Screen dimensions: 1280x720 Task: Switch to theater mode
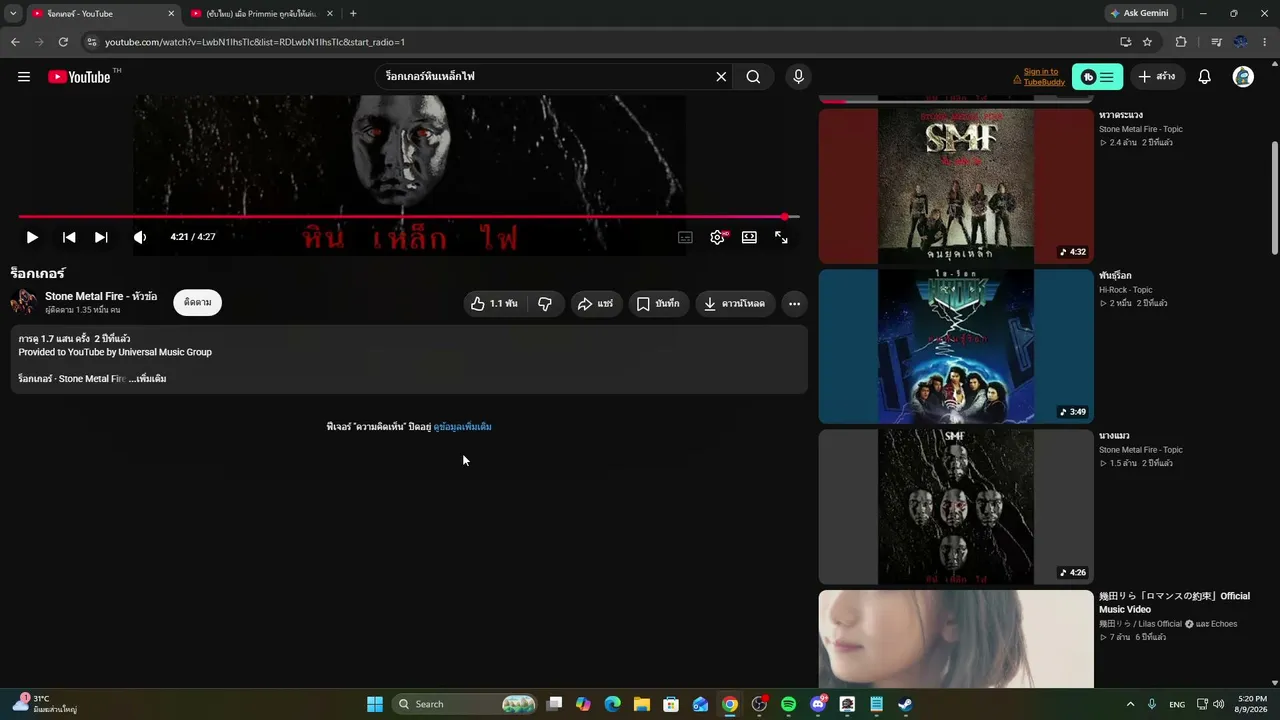tap(749, 237)
